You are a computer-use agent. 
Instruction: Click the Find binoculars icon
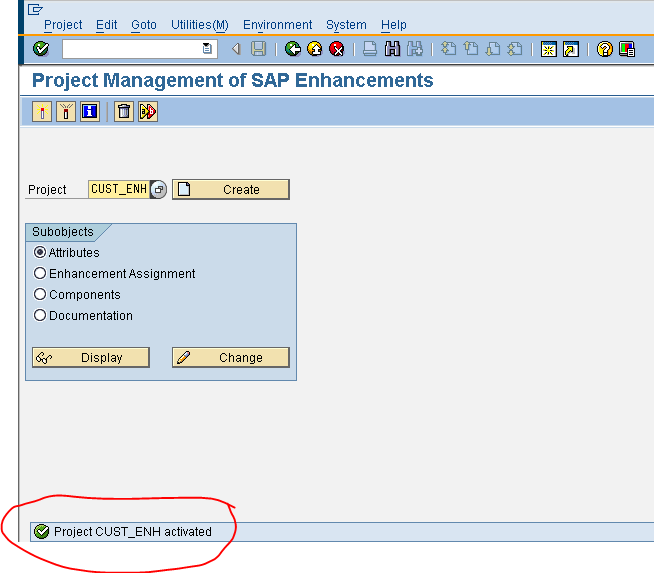[x=392, y=49]
